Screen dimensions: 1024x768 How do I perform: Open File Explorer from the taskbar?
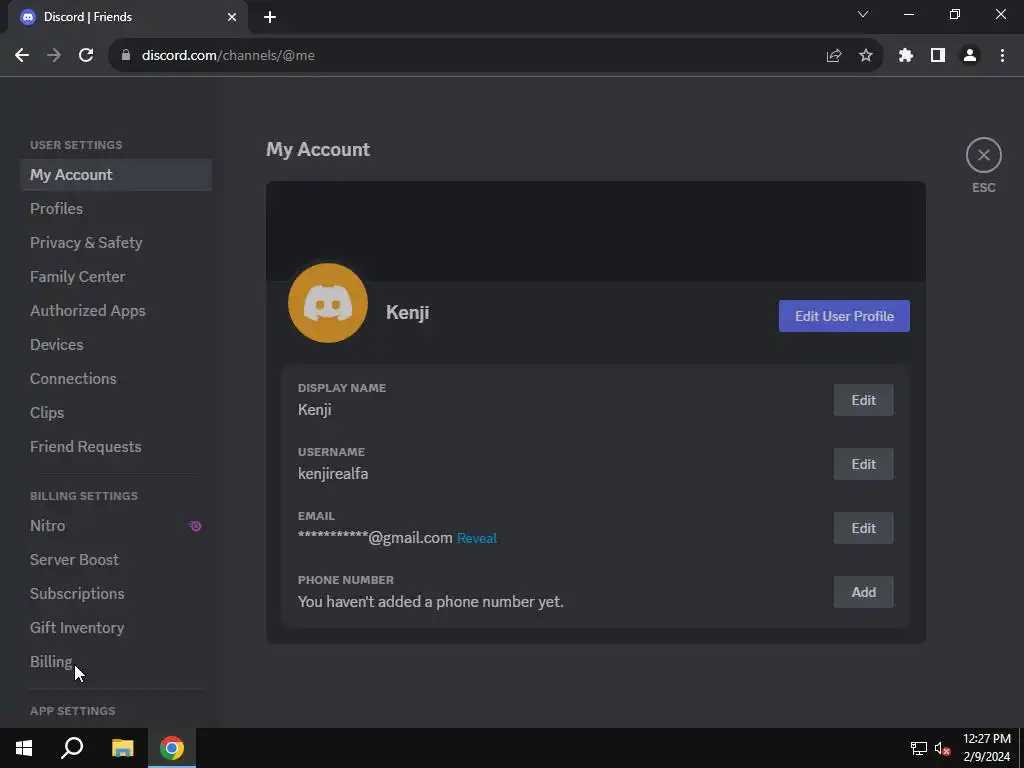tap(122, 748)
